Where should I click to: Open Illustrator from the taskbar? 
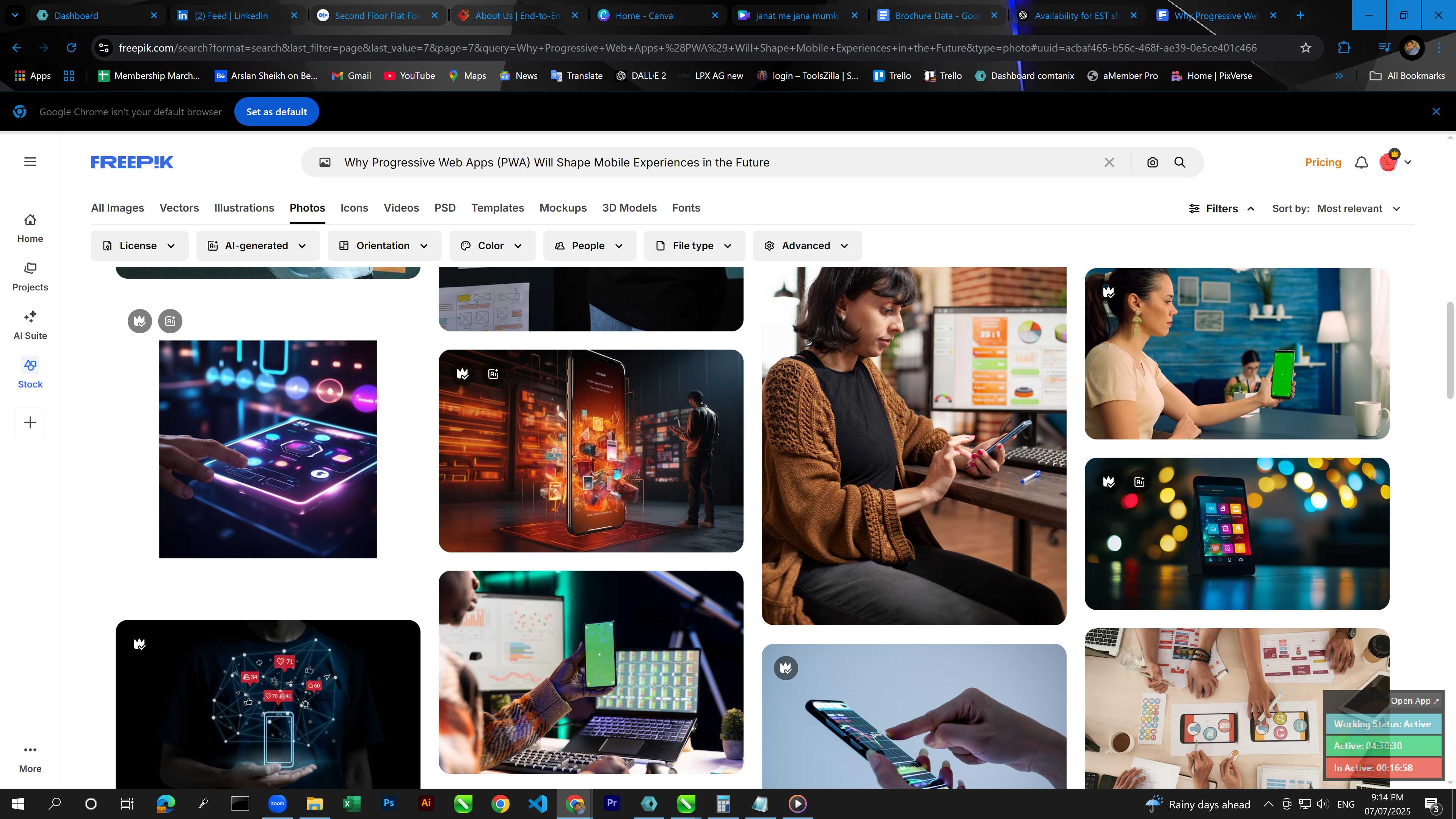click(425, 803)
